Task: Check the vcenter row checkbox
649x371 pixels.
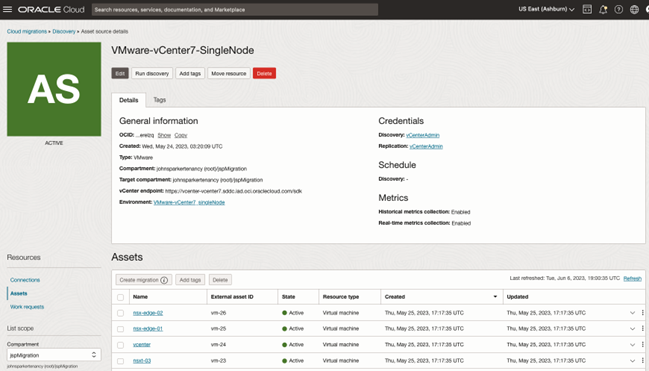Action: (x=120, y=345)
